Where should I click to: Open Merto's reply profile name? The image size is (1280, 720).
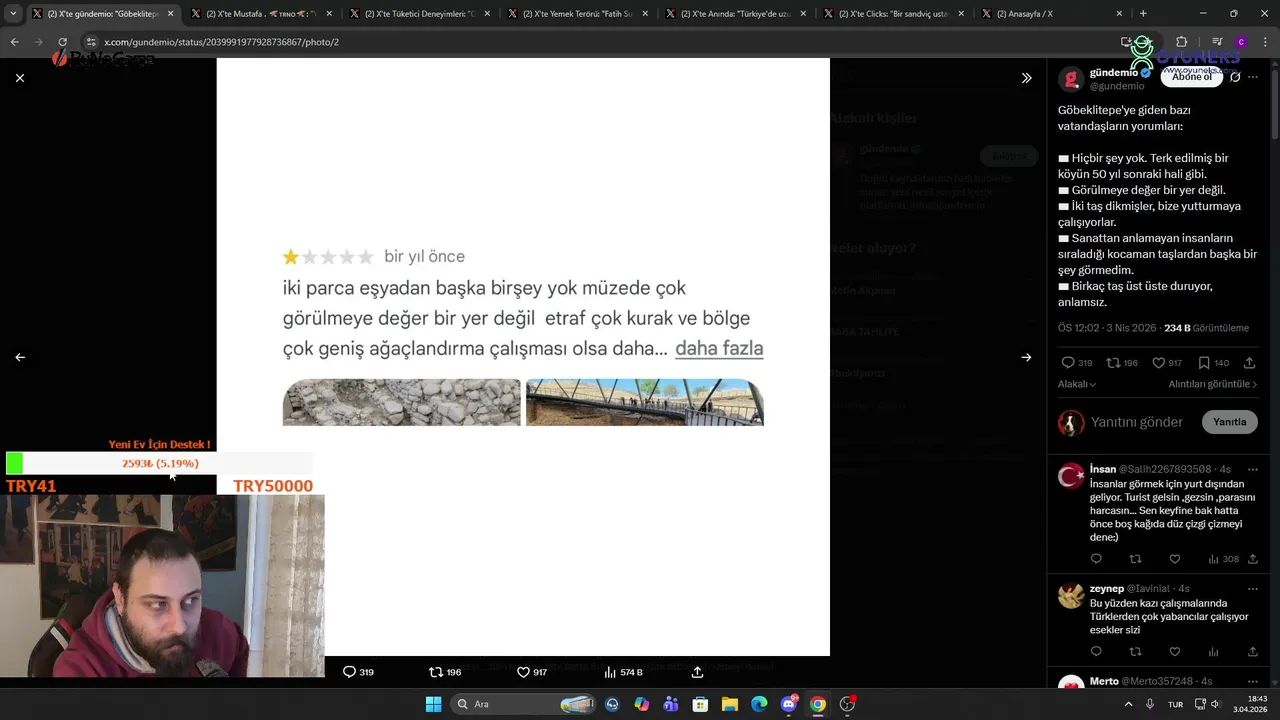1104,682
